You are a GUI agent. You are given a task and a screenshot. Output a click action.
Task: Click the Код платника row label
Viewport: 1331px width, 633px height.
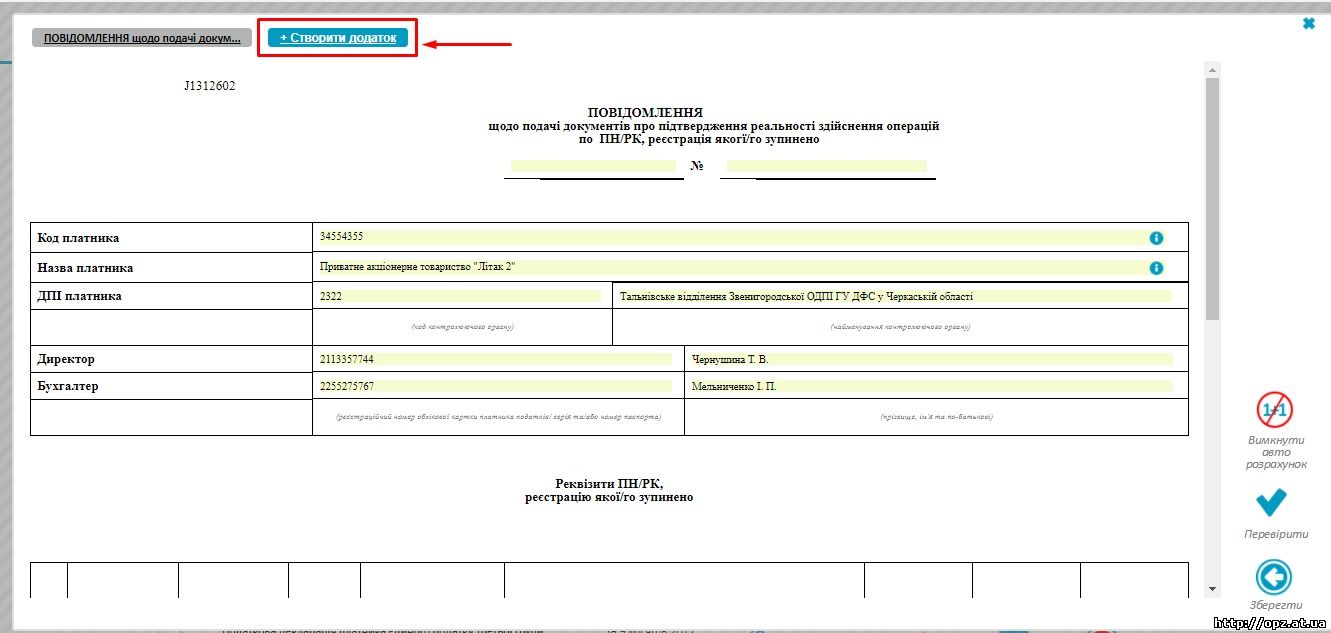pyautogui.click(x=78, y=238)
